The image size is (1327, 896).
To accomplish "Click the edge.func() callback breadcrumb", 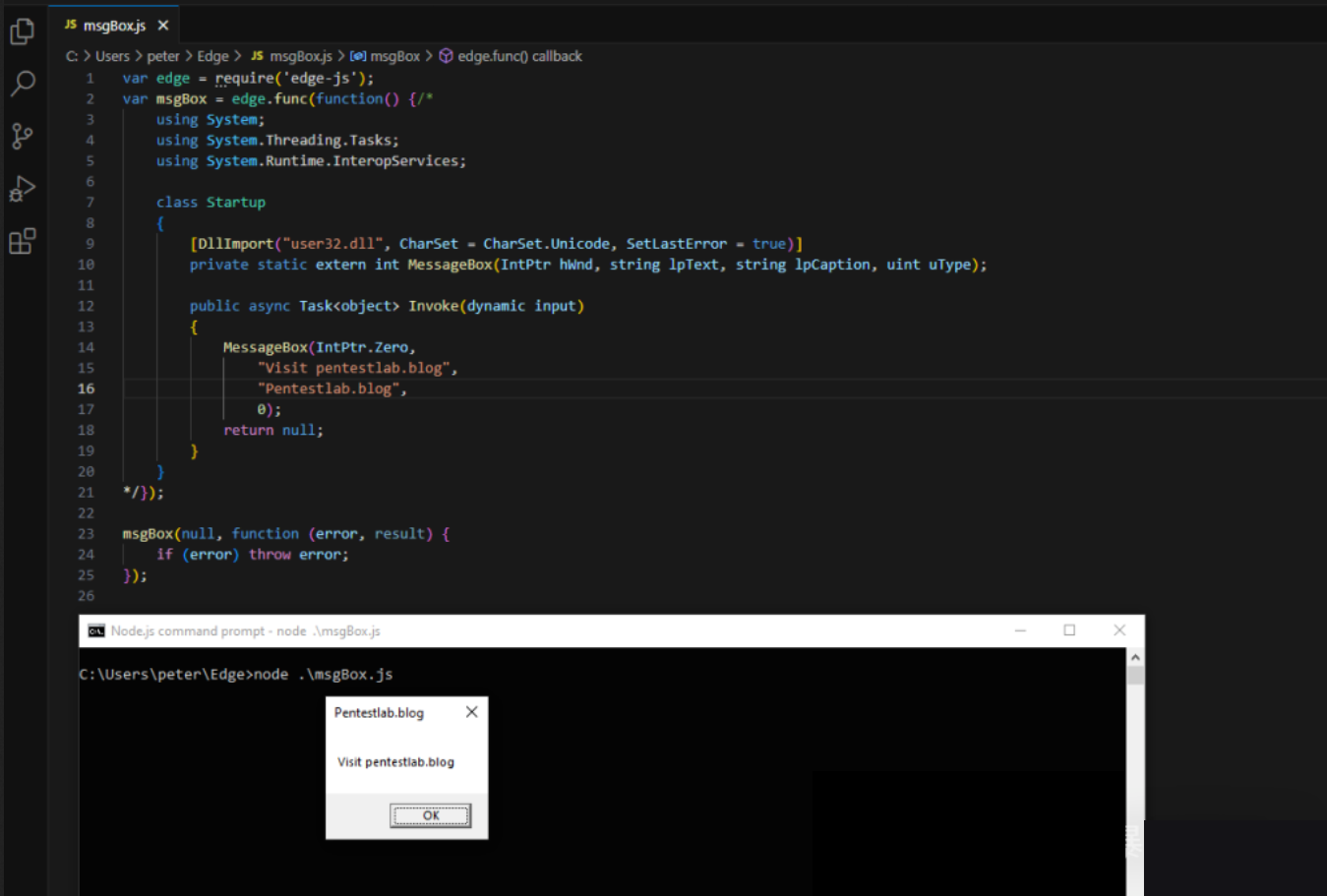I will 511,56.
